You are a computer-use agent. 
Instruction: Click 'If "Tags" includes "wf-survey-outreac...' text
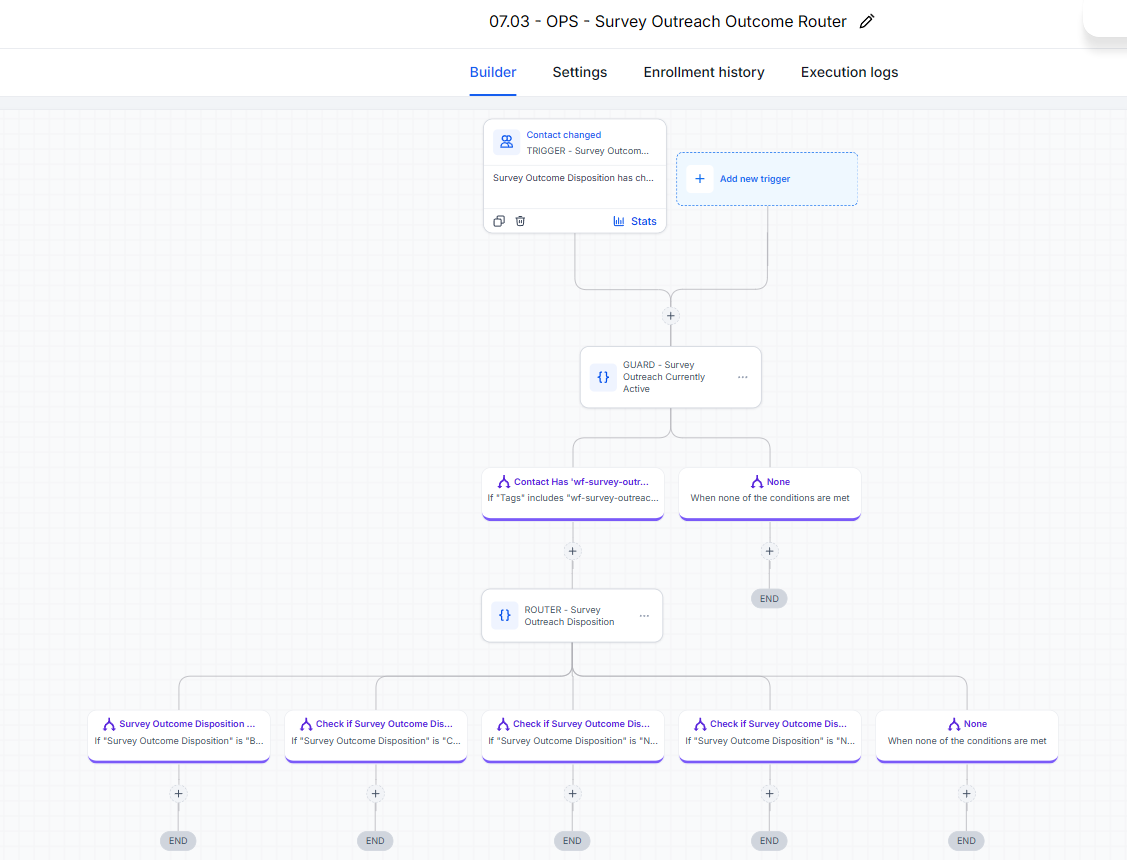pyautogui.click(x=573, y=498)
